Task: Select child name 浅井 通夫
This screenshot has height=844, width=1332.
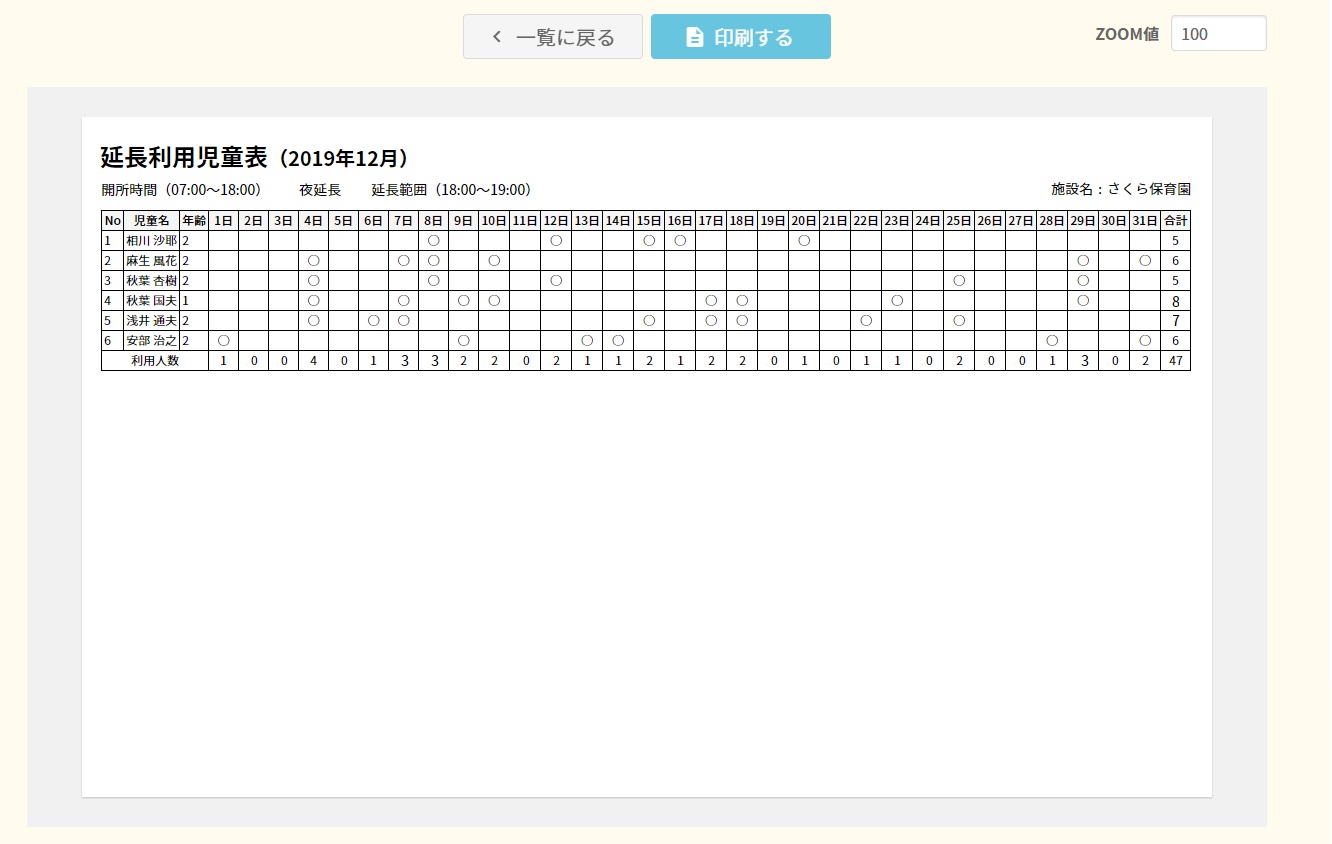Action: click(151, 321)
